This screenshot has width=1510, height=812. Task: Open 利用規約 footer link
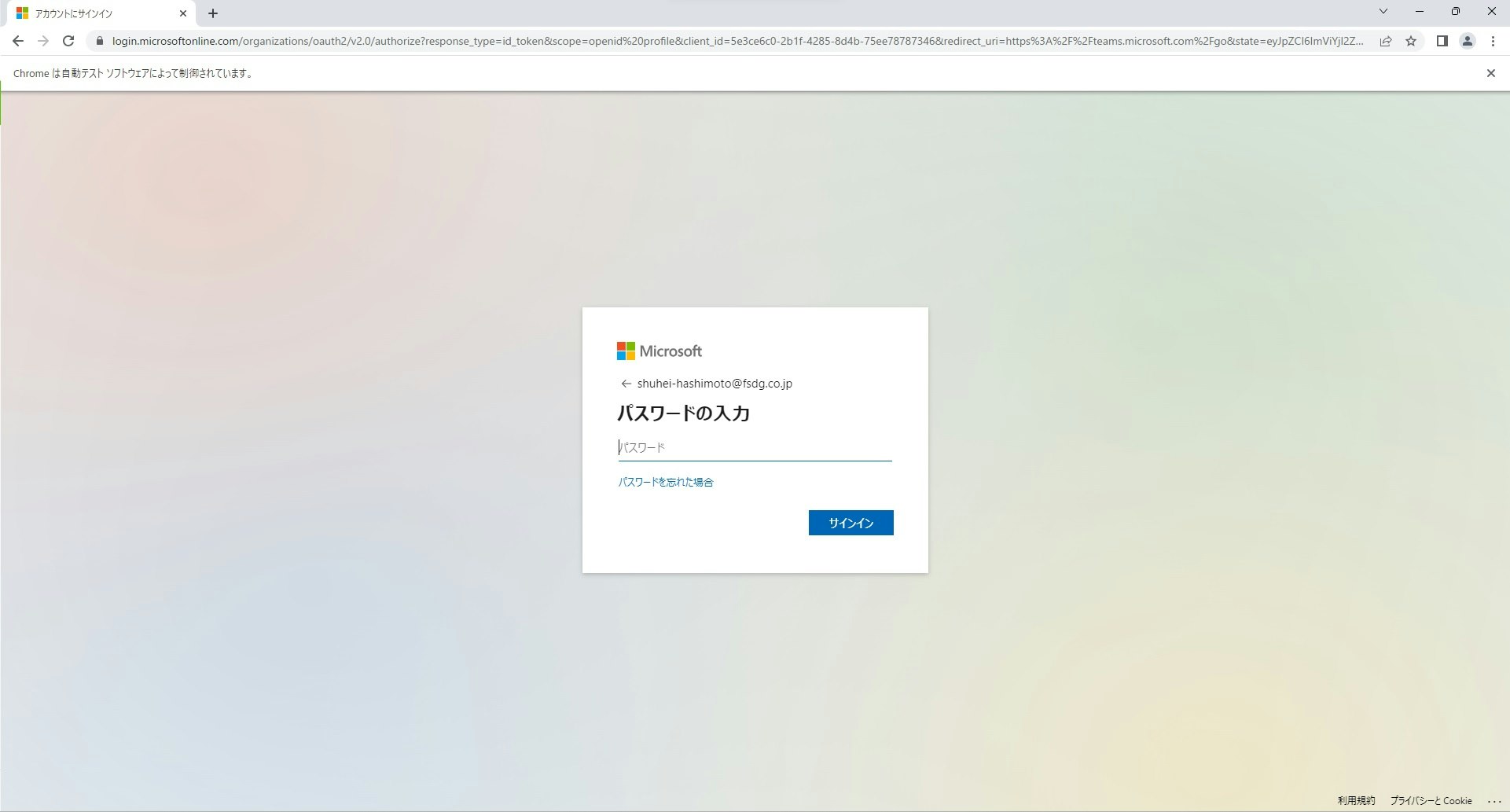tap(1357, 800)
